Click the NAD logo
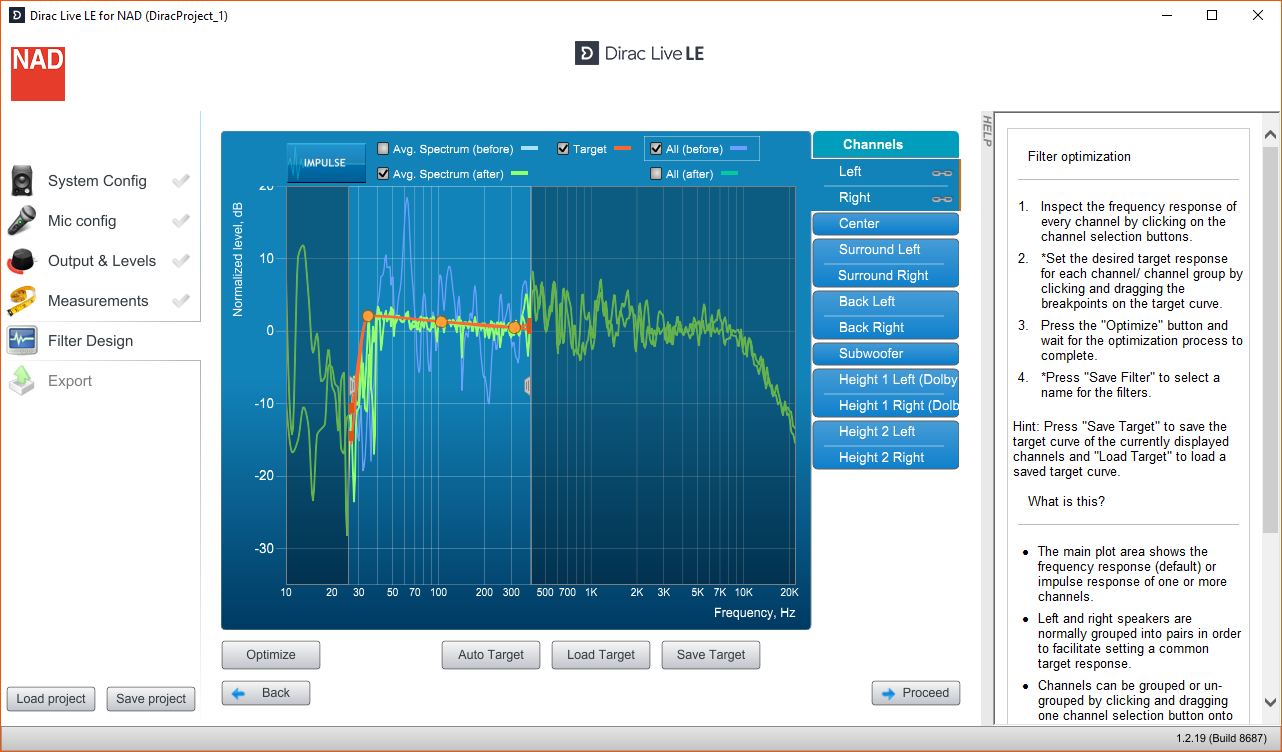Screen dimensions: 1282x752 click(38, 73)
